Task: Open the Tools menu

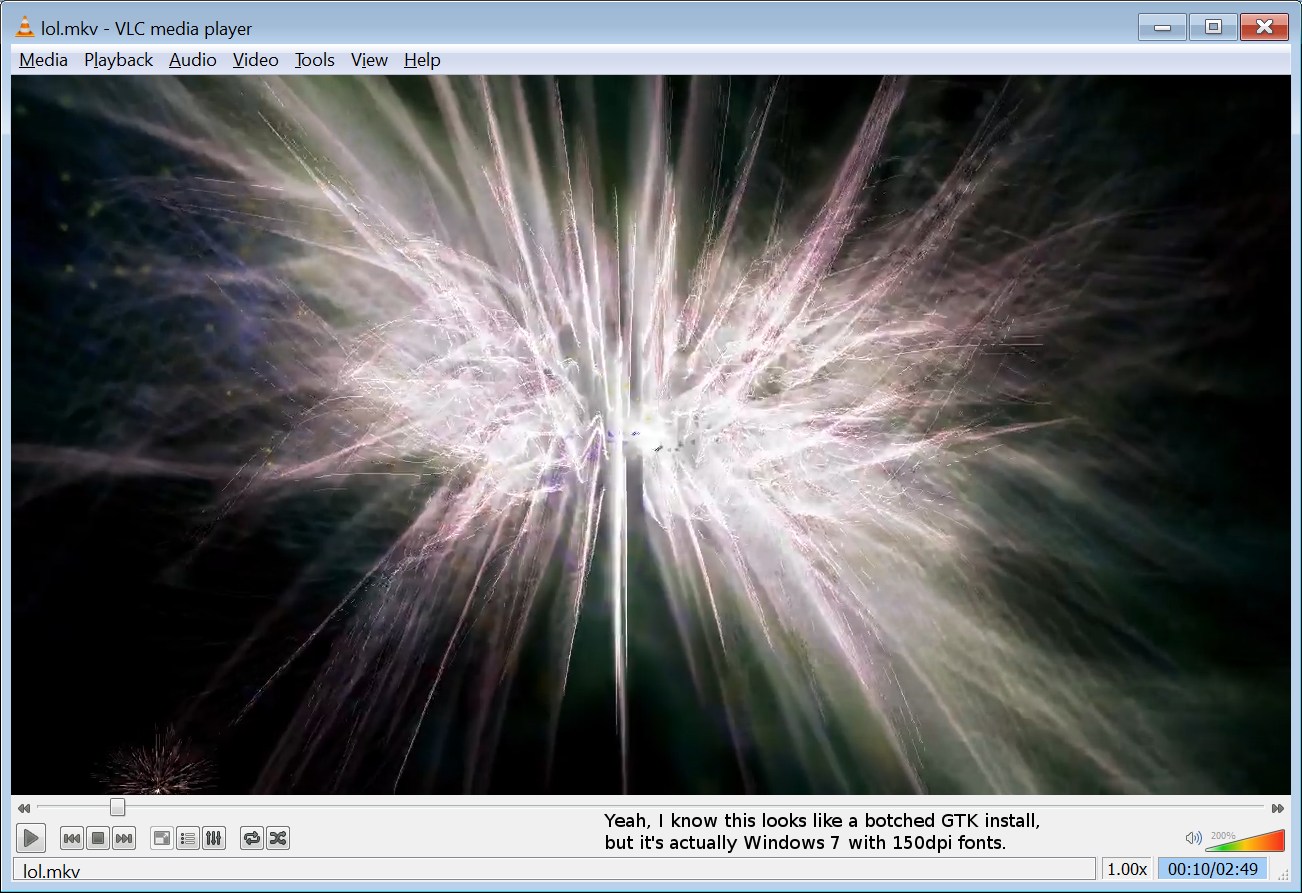Action: click(314, 60)
